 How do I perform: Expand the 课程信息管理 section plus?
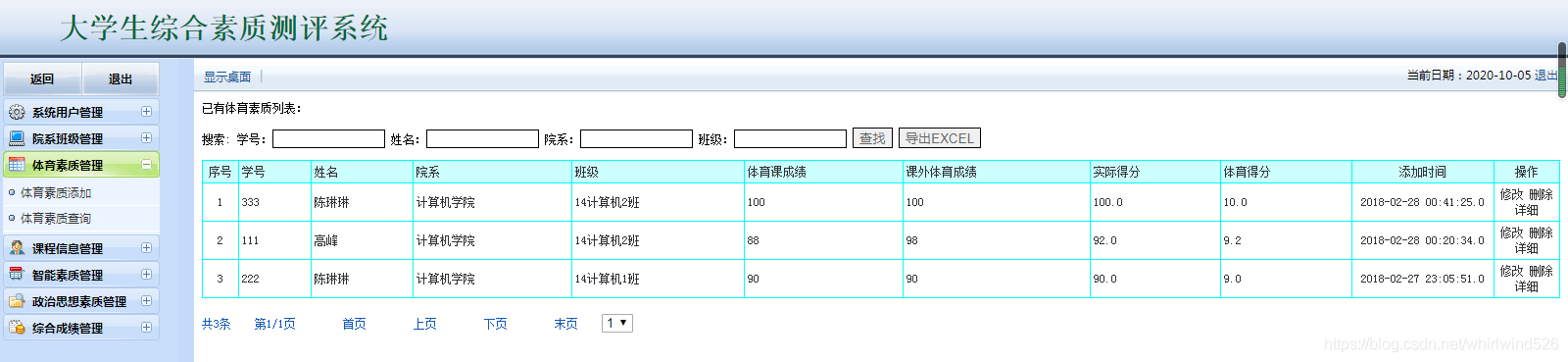(146, 248)
